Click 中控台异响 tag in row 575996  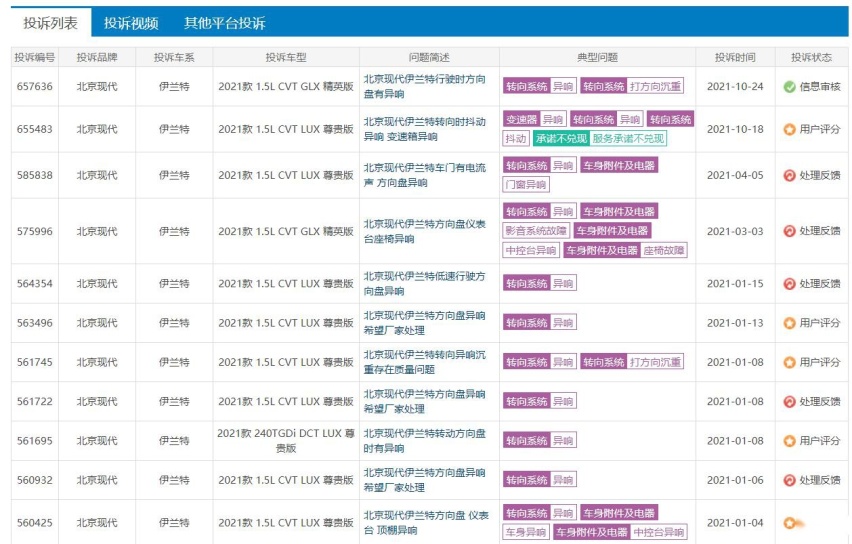point(531,251)
